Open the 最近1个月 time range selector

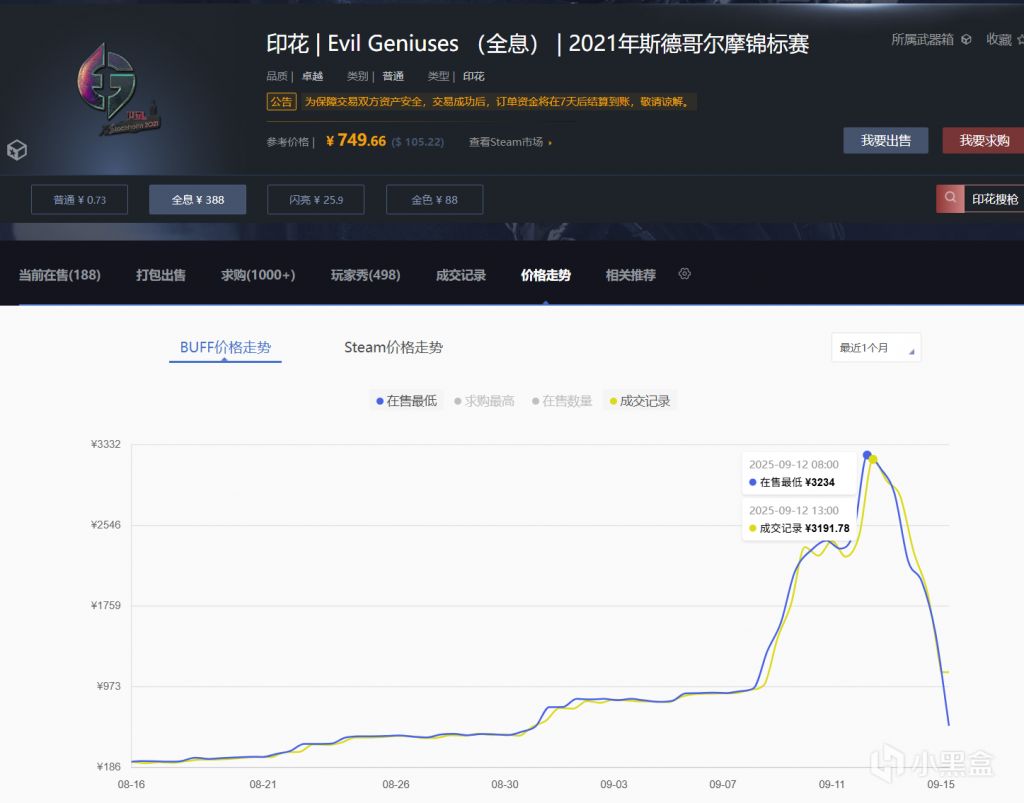[876, 347]
